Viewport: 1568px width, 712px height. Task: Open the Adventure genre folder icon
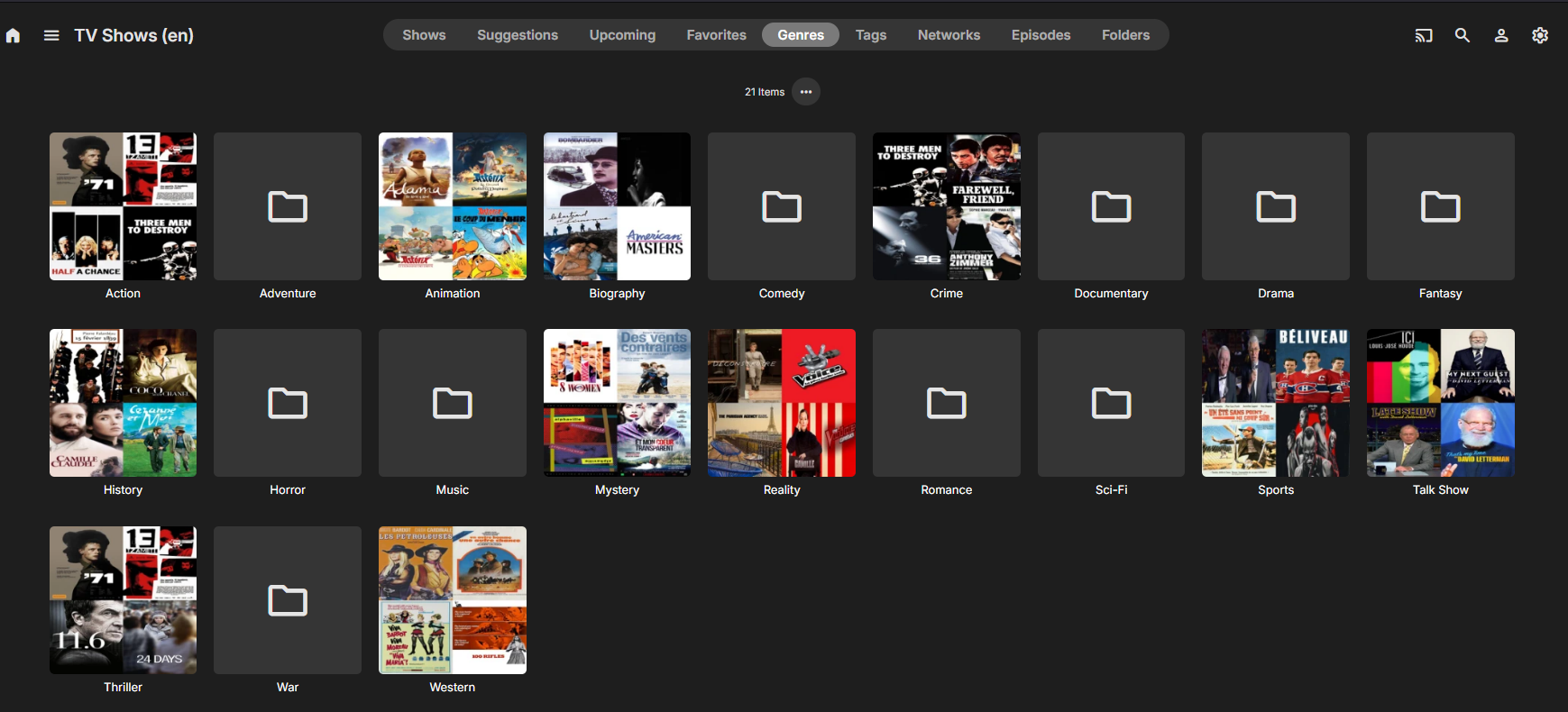click(x=288, y=206)
